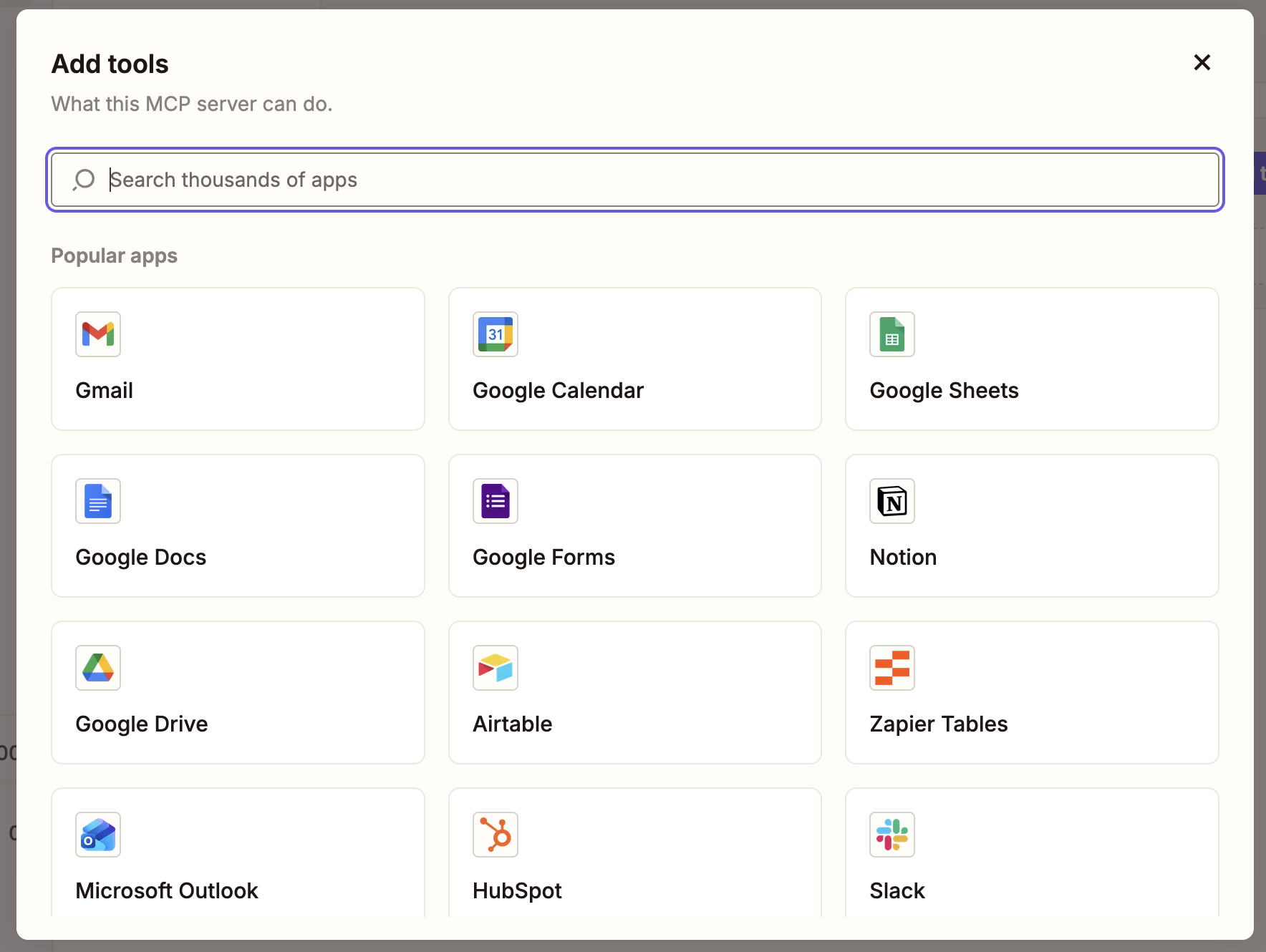The height and width of the screenshot is (952, 1266).
Task: Select the Gmail app icon
Action: (x=98, y=334)
